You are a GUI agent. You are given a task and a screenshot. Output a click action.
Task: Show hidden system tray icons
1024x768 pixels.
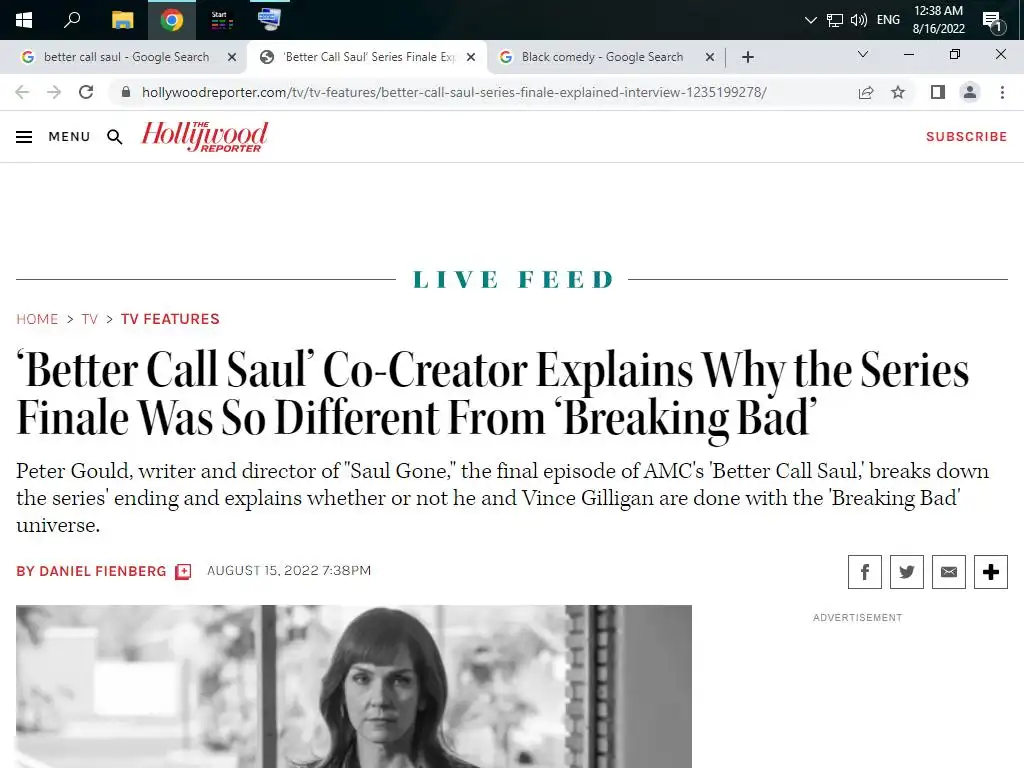point(810,20)
